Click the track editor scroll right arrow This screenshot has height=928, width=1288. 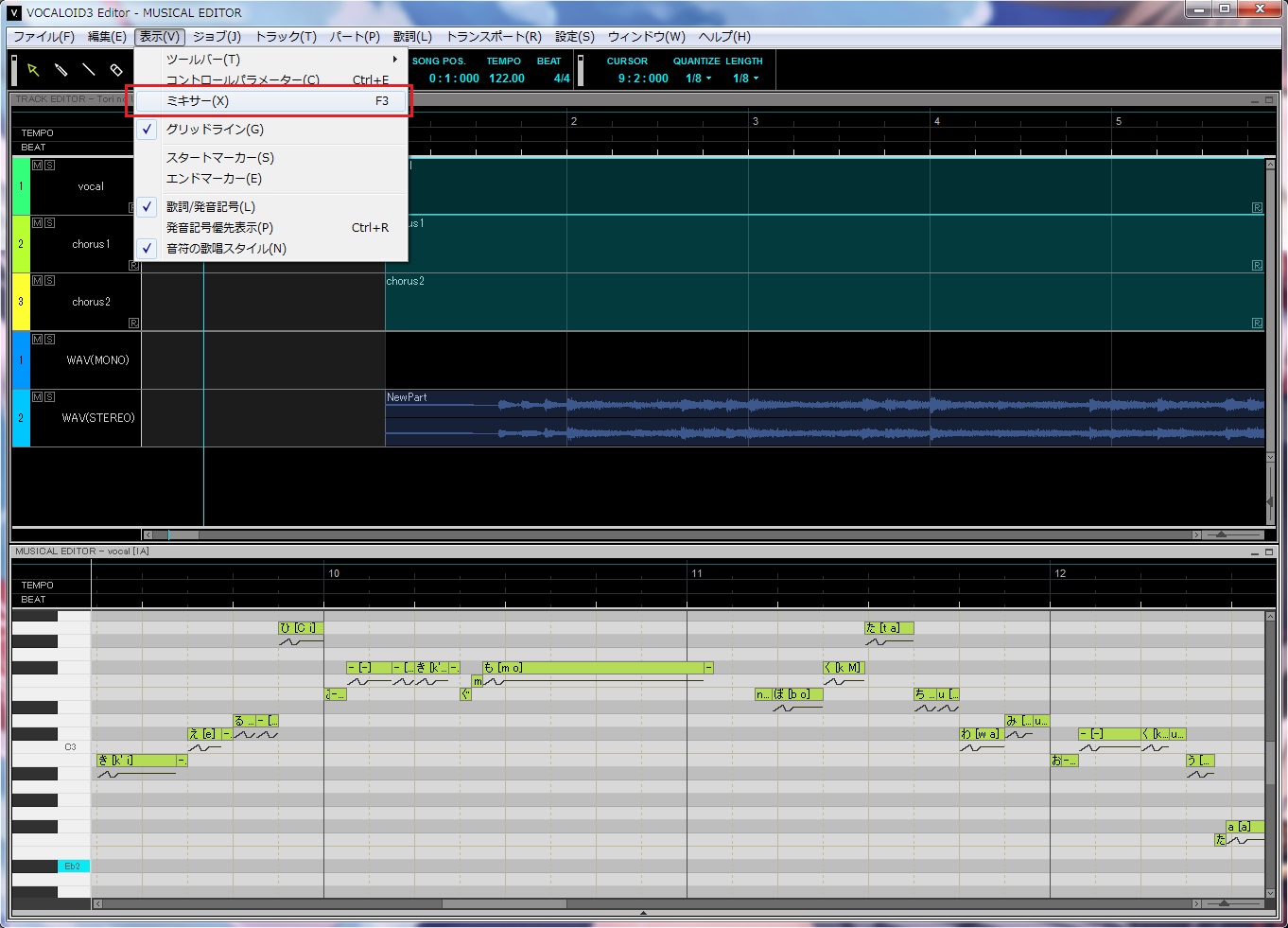point(1196,534)
